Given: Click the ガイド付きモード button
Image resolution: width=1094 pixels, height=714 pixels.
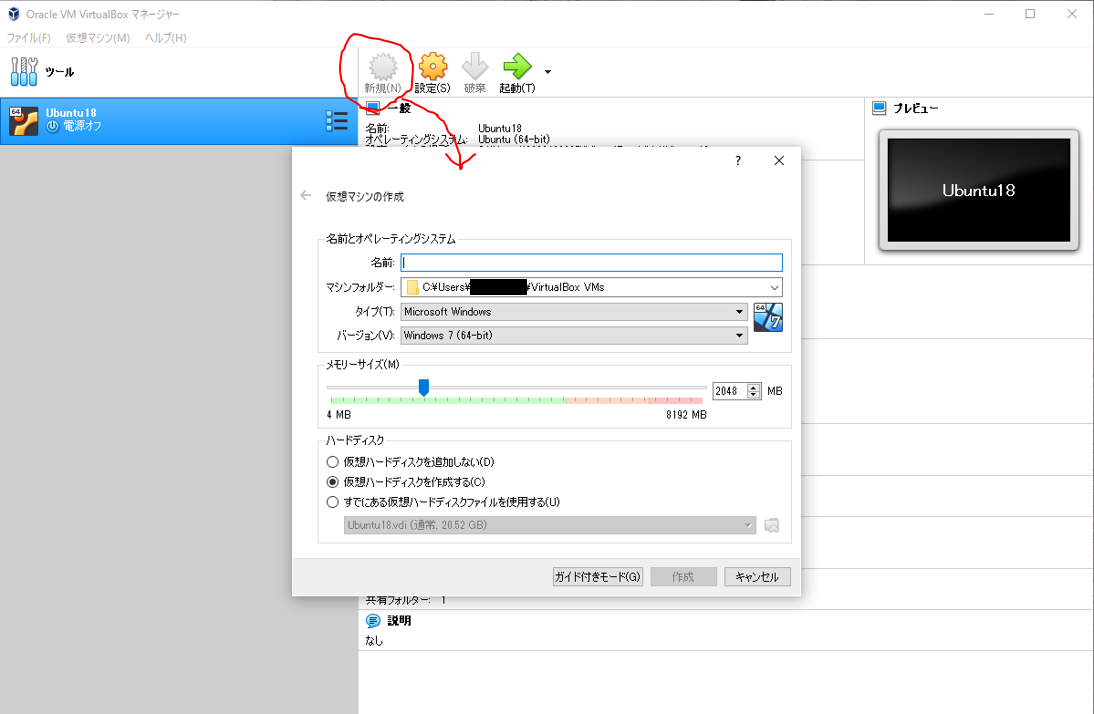Looking at the screenshot, I should click(x=597, y=576).
